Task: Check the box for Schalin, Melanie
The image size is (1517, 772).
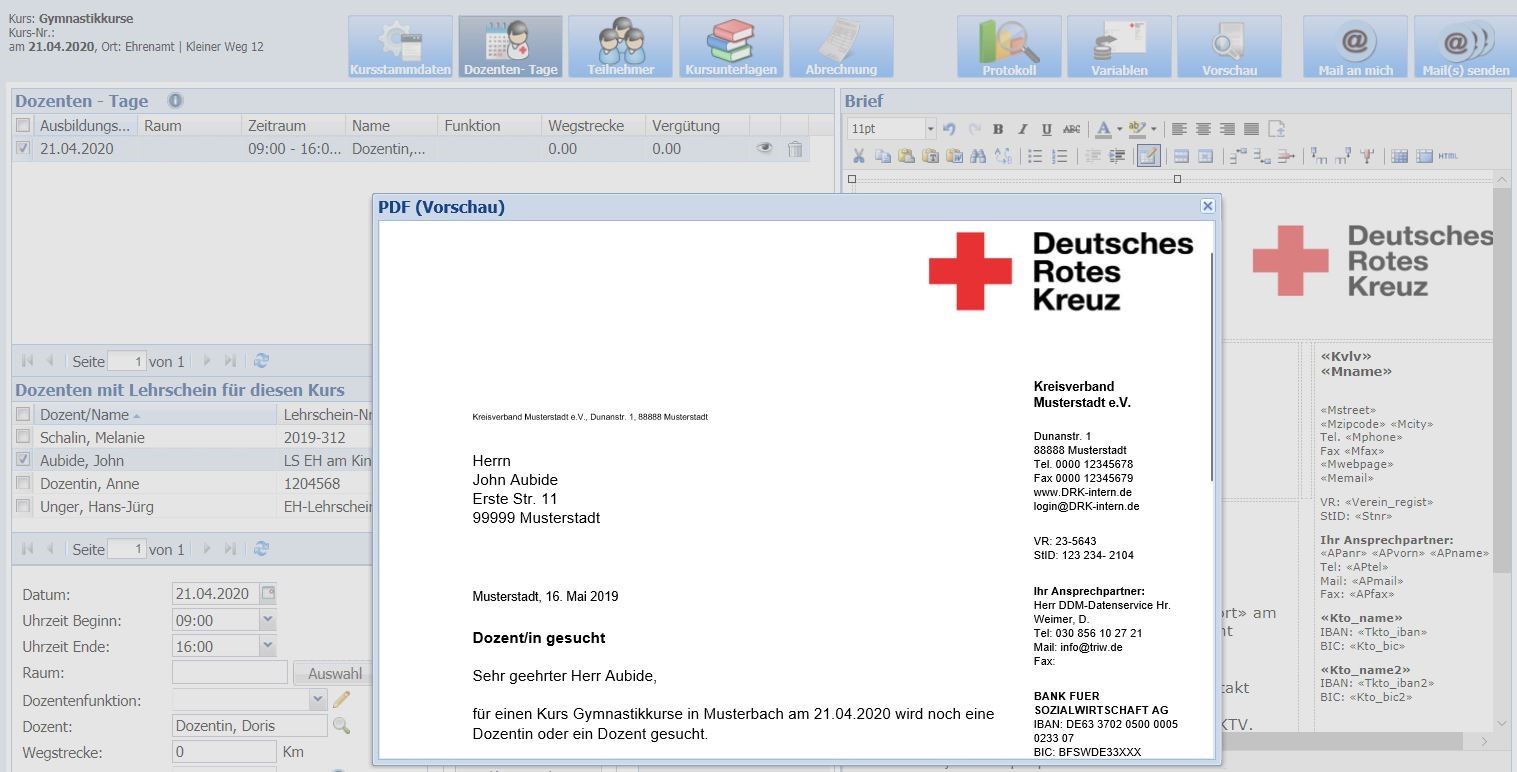Action: tap(23, 437)
